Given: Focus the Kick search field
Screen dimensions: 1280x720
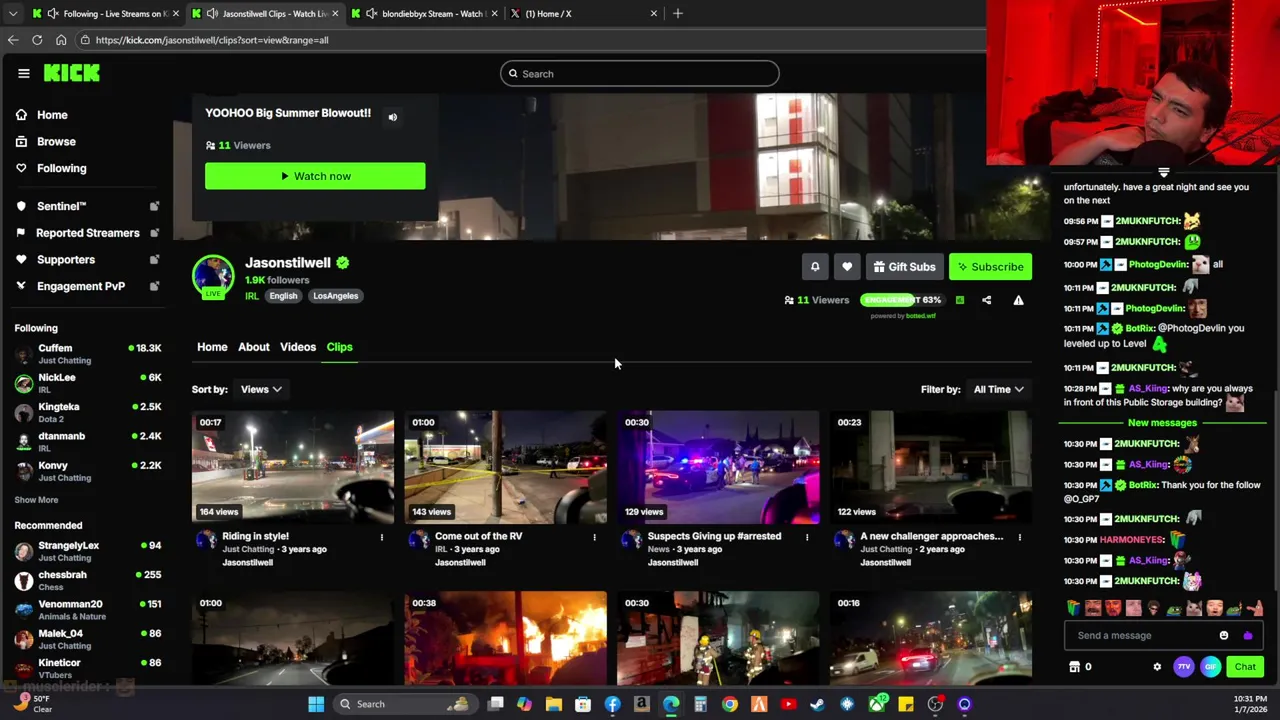Looking at the screenshot, I should [639, 74].
